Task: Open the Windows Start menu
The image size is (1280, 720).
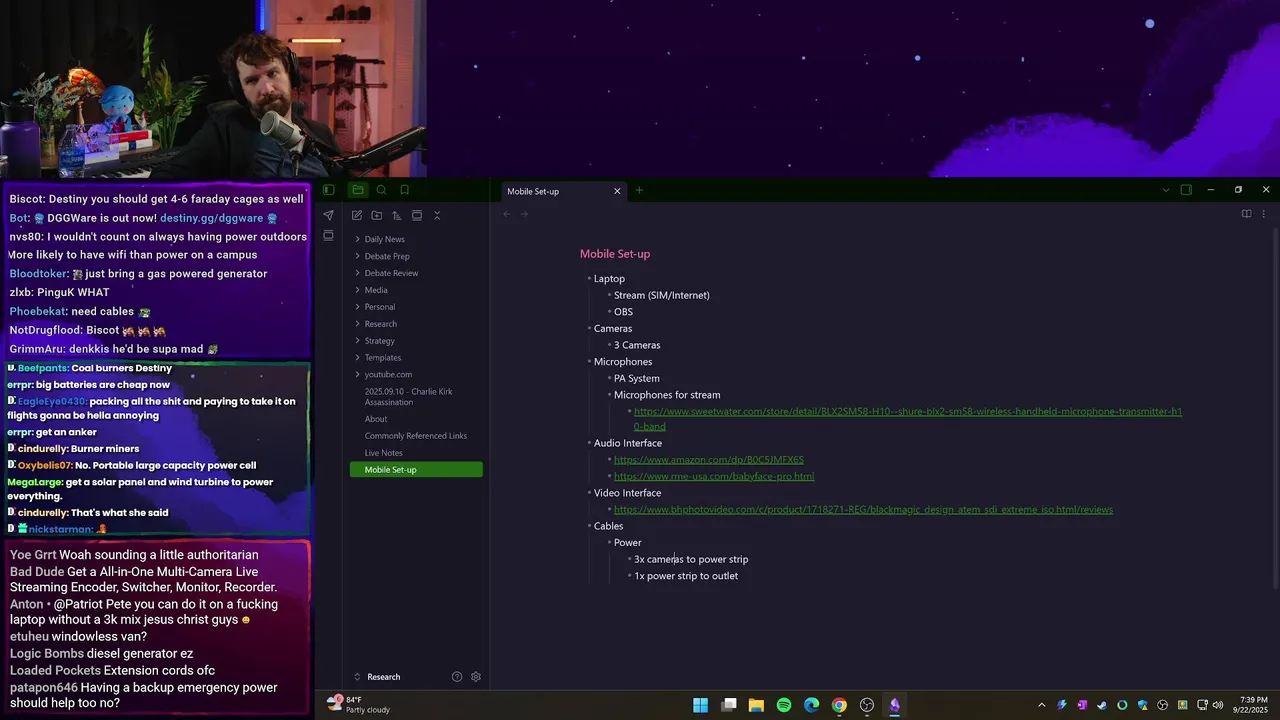Action: pyautogui.click(x=701, y=705)
